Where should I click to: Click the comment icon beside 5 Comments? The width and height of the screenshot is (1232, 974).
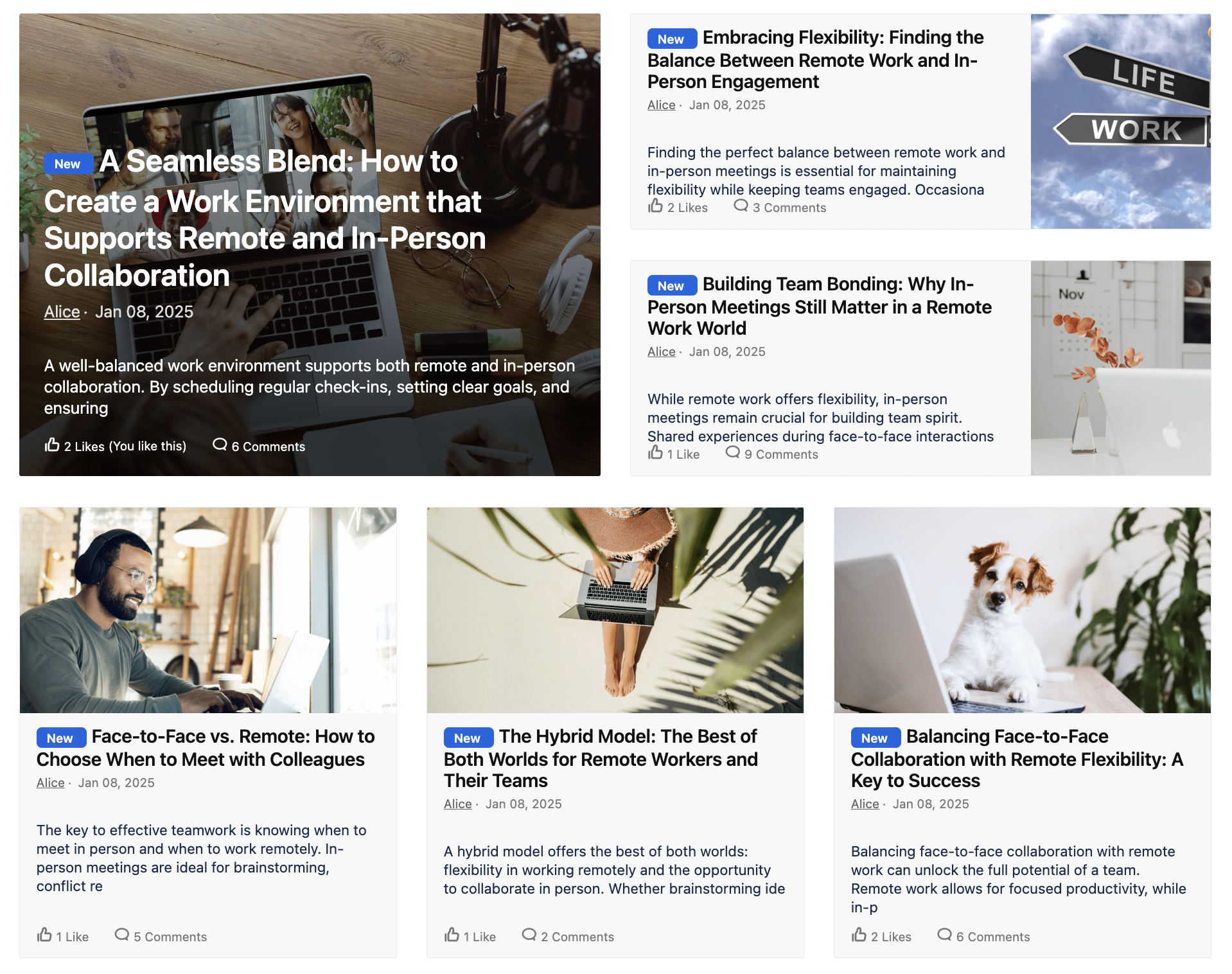122,935
